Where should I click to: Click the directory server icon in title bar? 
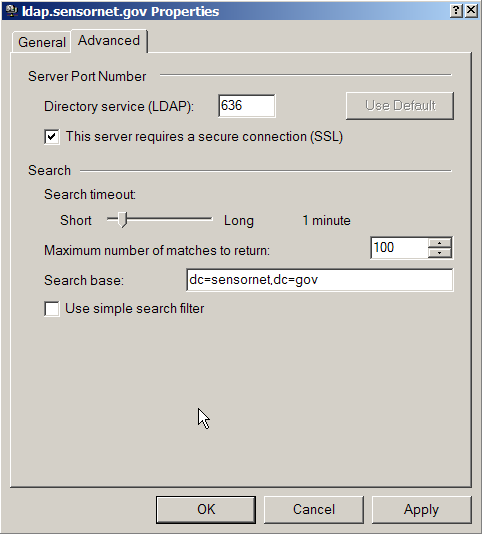click(x=11, y=11)
